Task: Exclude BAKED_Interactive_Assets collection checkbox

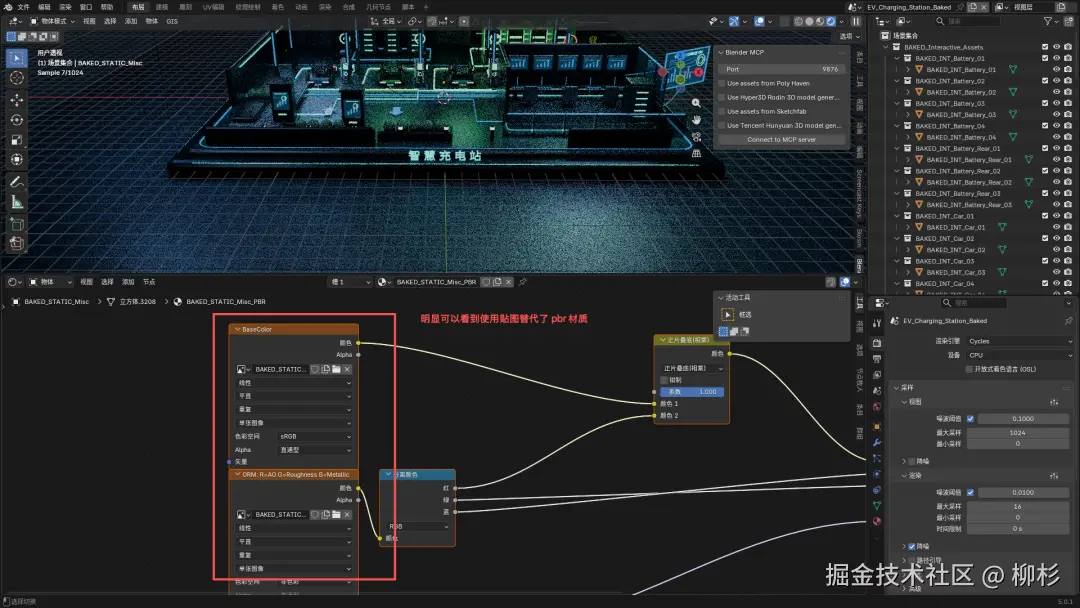Action: coord(1045,48)
